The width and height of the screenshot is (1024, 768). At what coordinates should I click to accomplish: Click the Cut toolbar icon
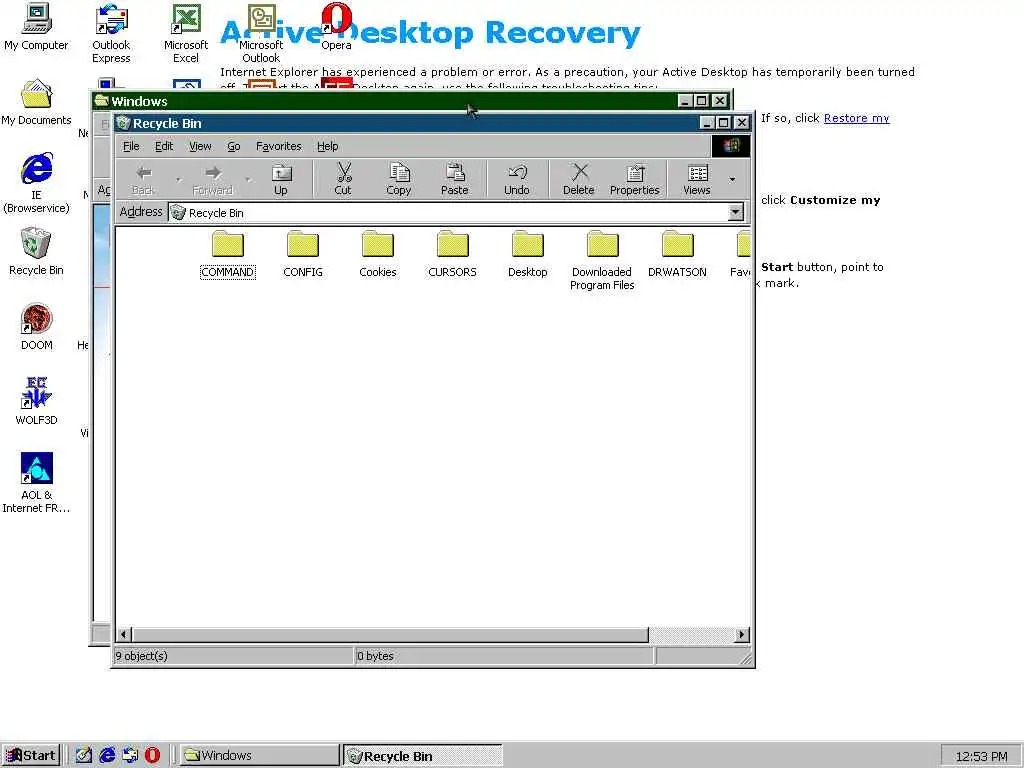(343, 179)
